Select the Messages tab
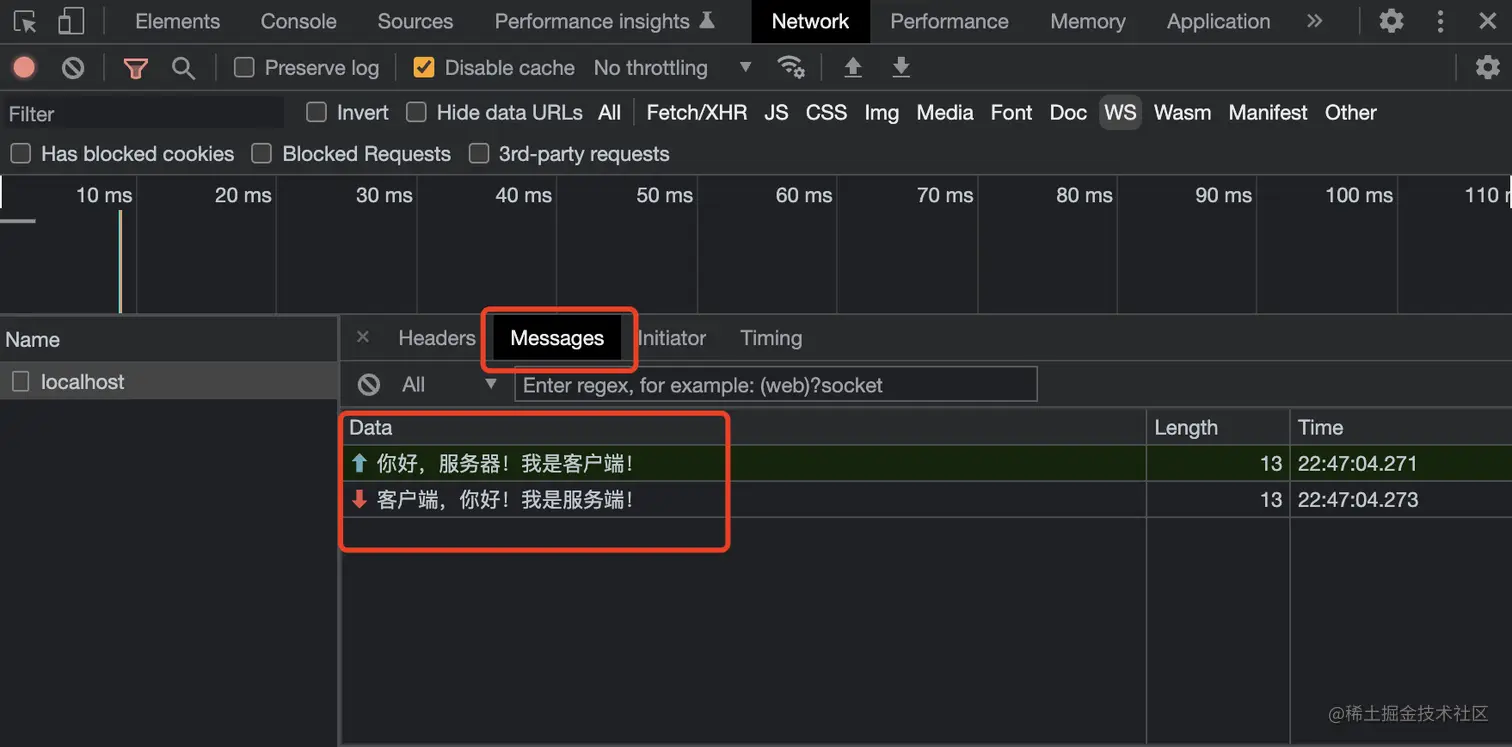This screenshot has height=747, width=1512. tap(557, 338)
